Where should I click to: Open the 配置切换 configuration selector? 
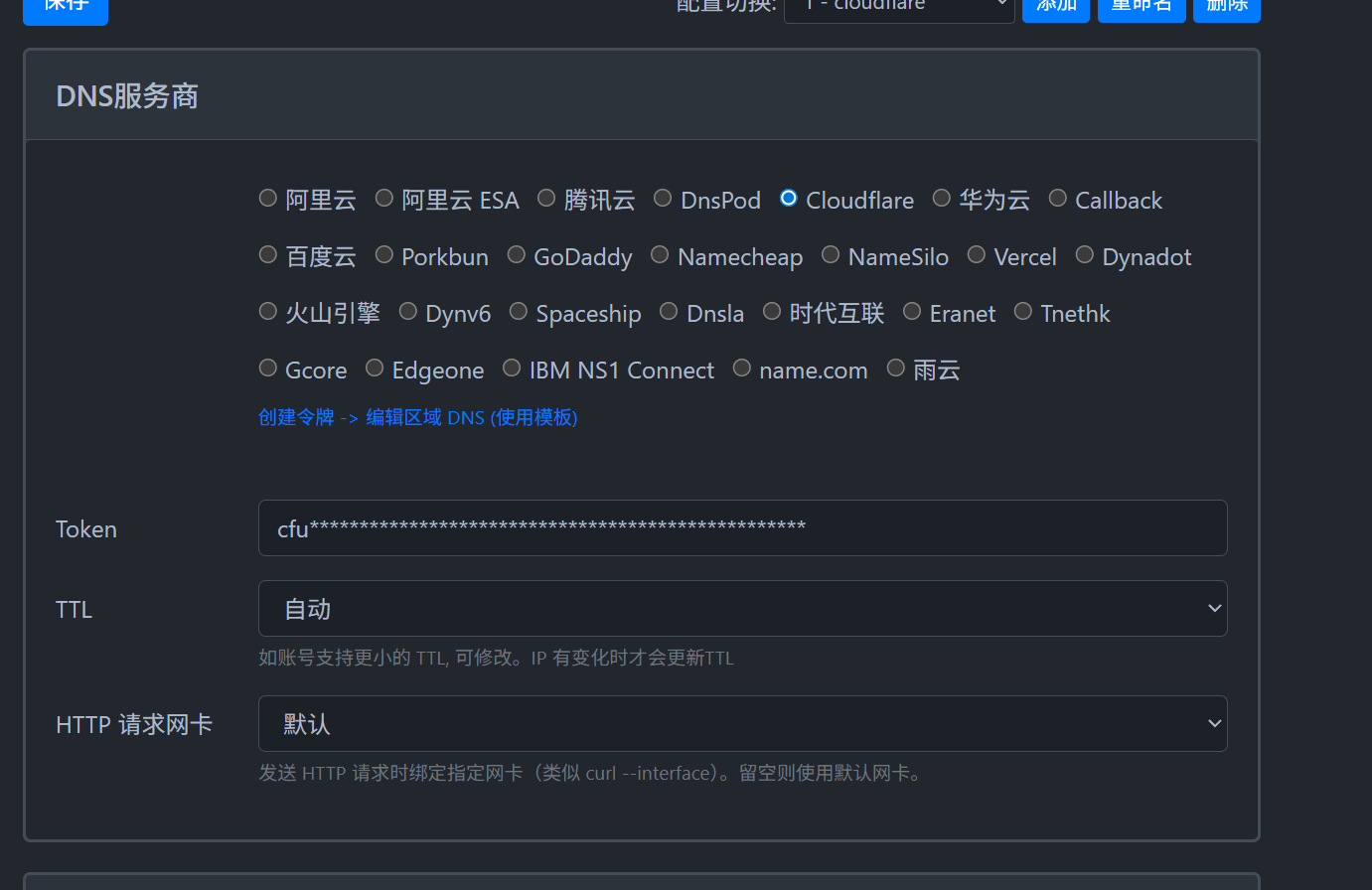(898, 8)
